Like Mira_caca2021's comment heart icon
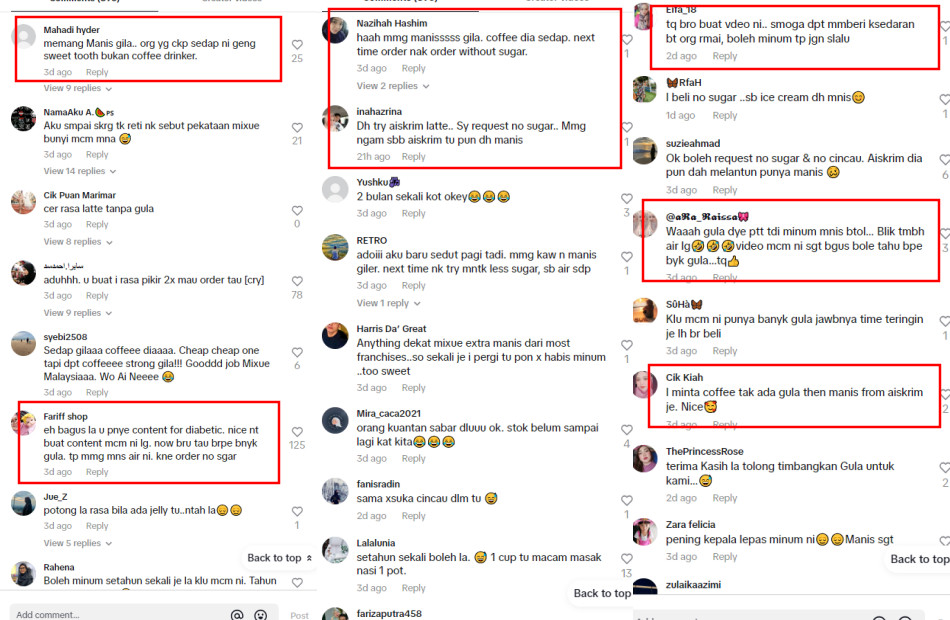 coord(626,430)
